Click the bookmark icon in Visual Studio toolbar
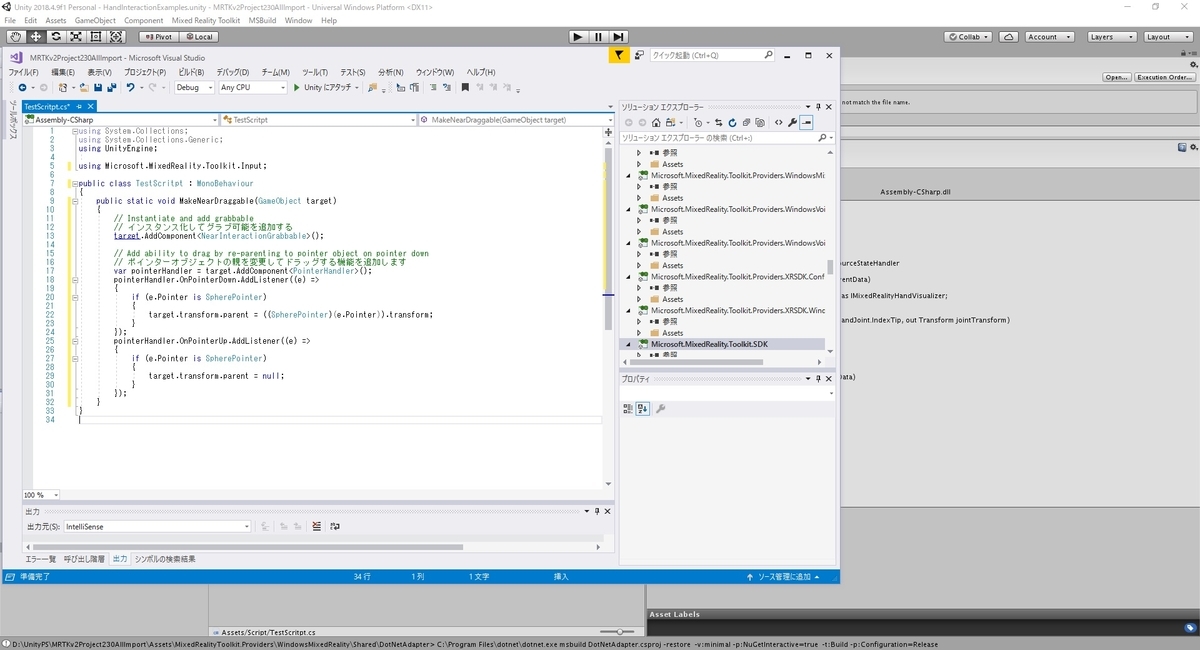This screenshot has height=650, width=1200. pyautogui.click(x=465, y=88)
